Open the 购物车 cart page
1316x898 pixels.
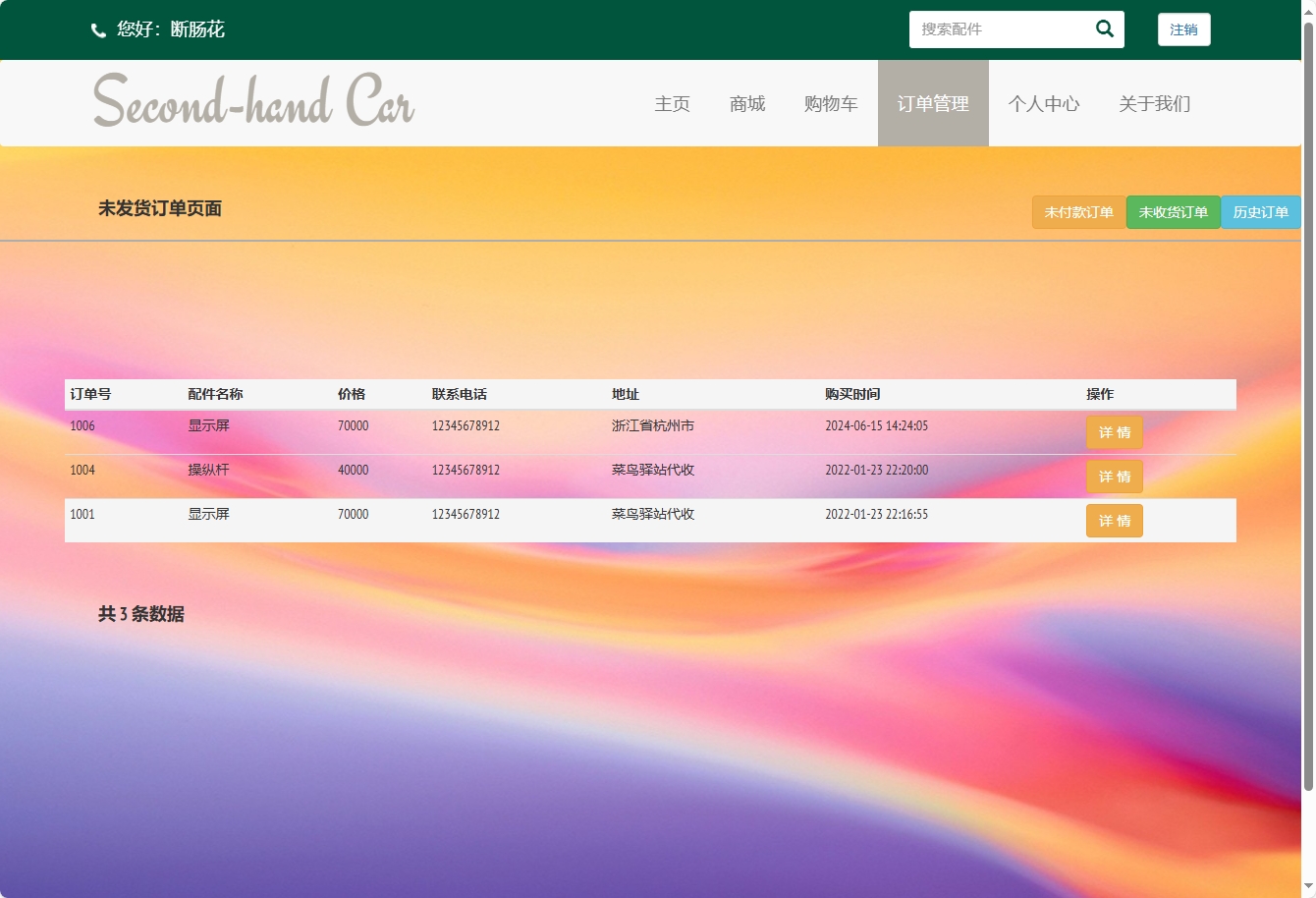pyautogui.click(x=830, y=103)
